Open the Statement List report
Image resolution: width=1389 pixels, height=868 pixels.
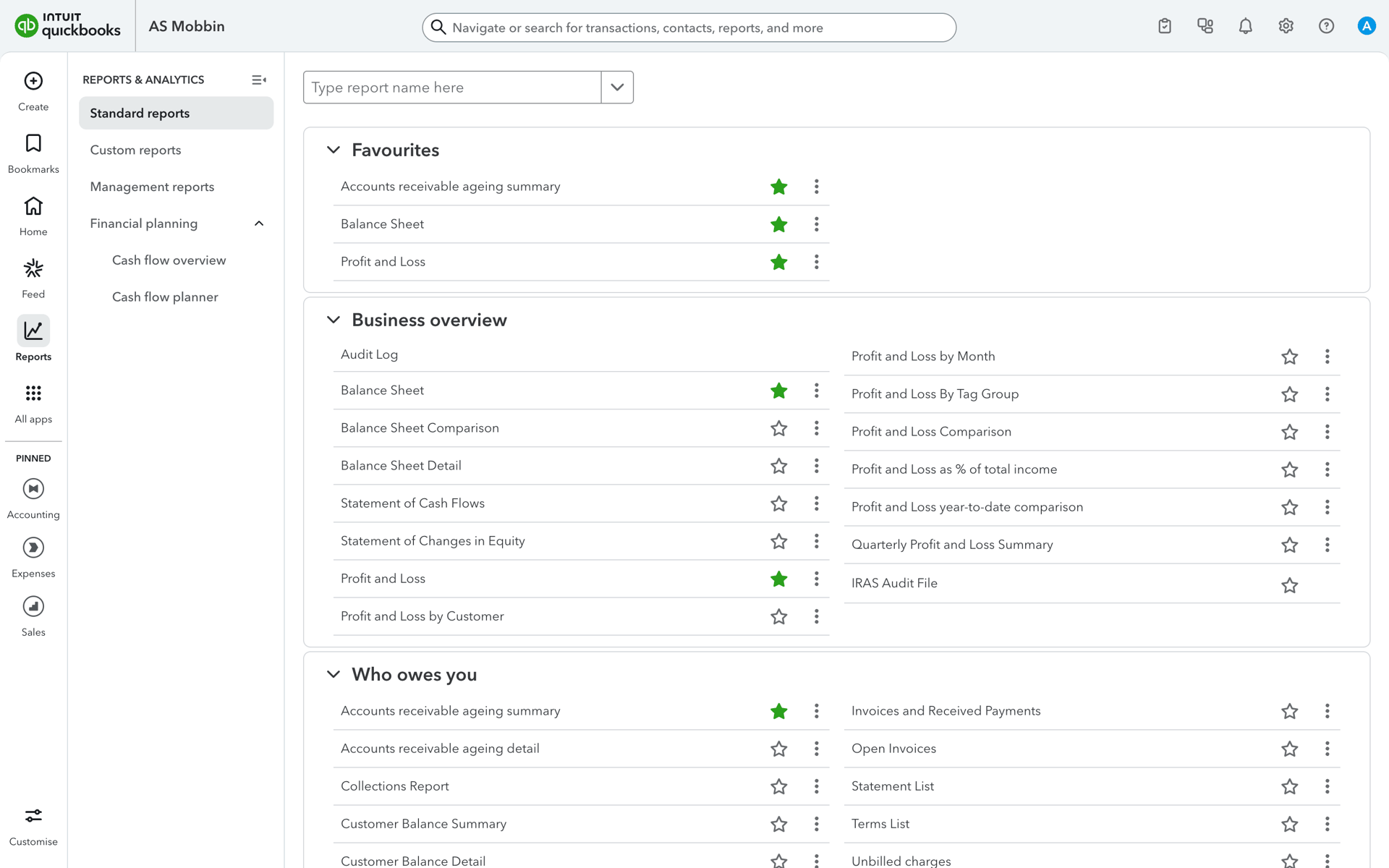point(893,786)
